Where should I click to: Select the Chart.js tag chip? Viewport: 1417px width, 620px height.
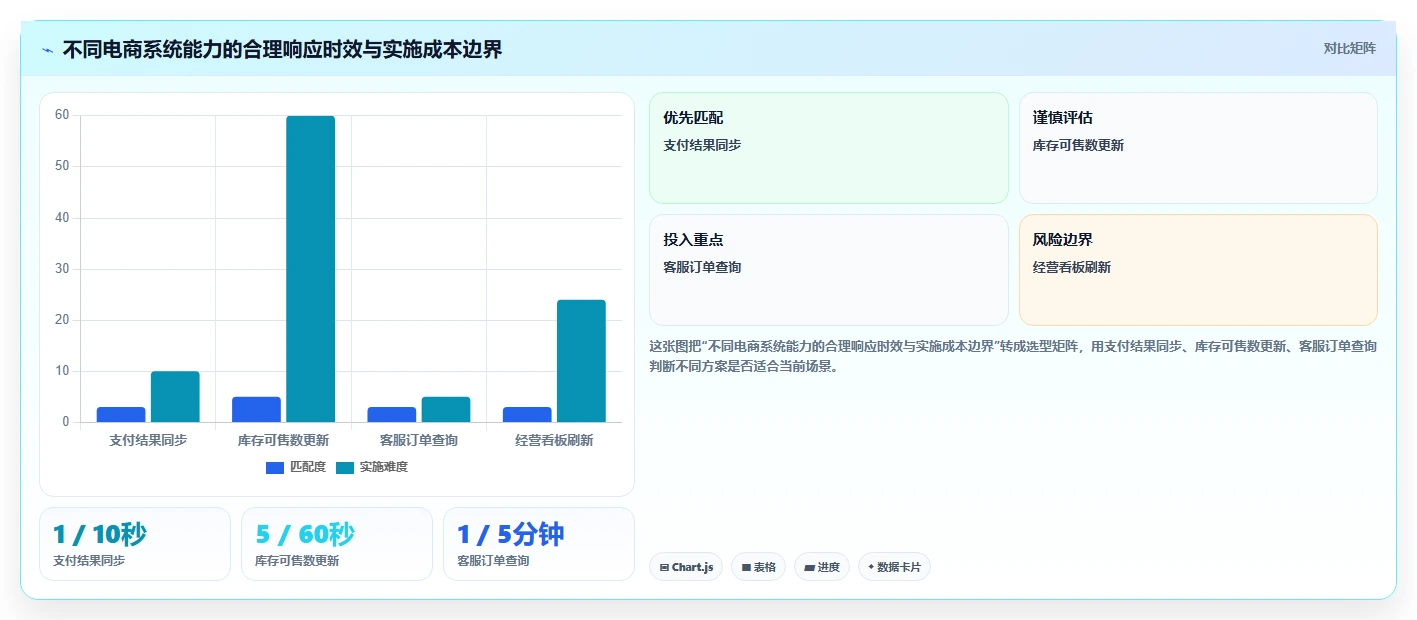pos(686,567)
